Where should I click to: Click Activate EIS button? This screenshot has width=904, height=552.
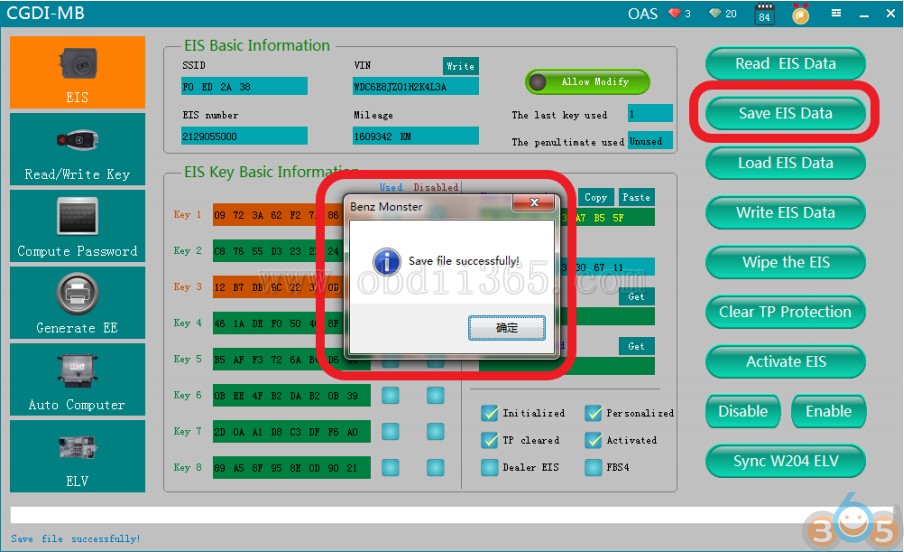785,361
